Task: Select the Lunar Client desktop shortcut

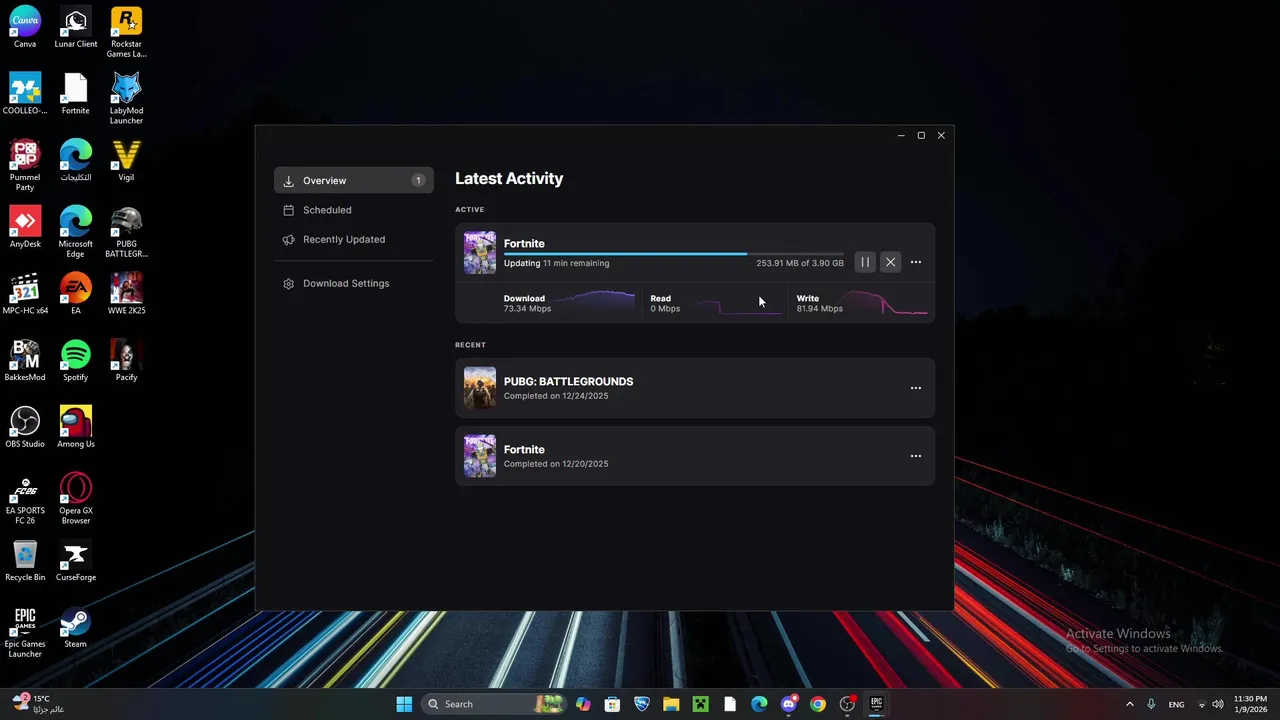Action: [76, 27]
